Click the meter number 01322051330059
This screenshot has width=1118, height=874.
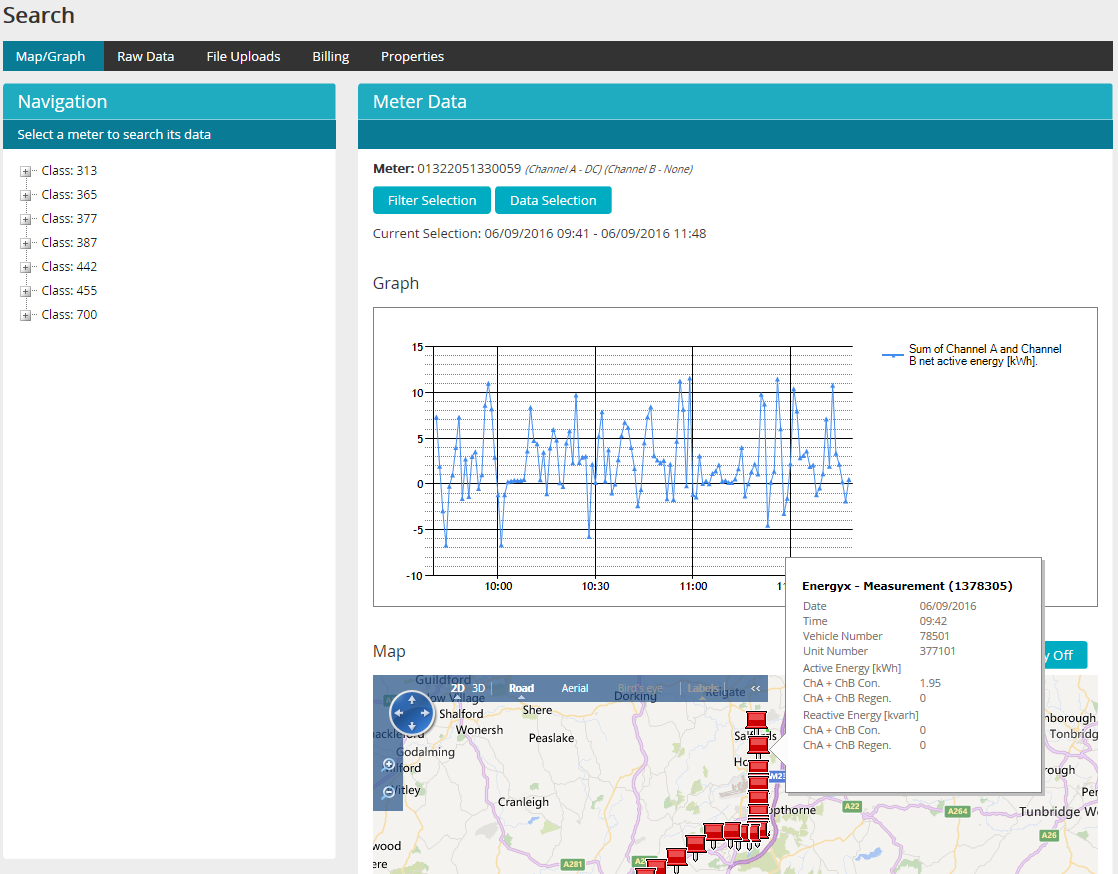(x=469, y=169)
